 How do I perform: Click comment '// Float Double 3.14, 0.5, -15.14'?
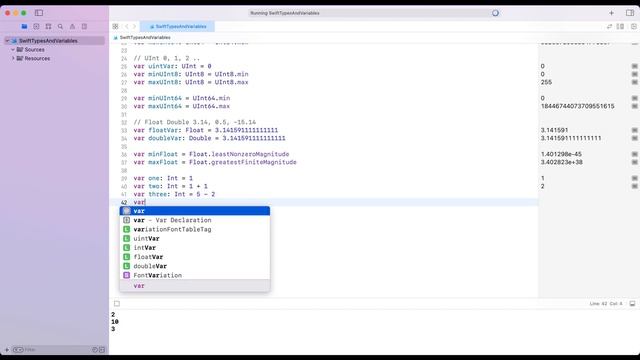195,122
